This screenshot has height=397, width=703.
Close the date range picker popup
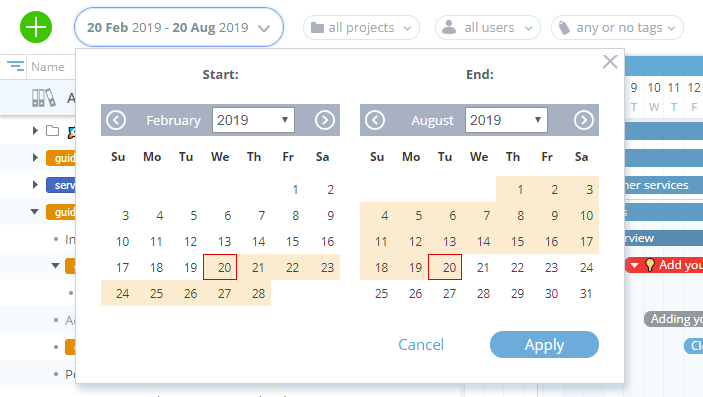[x=610, y=61]
